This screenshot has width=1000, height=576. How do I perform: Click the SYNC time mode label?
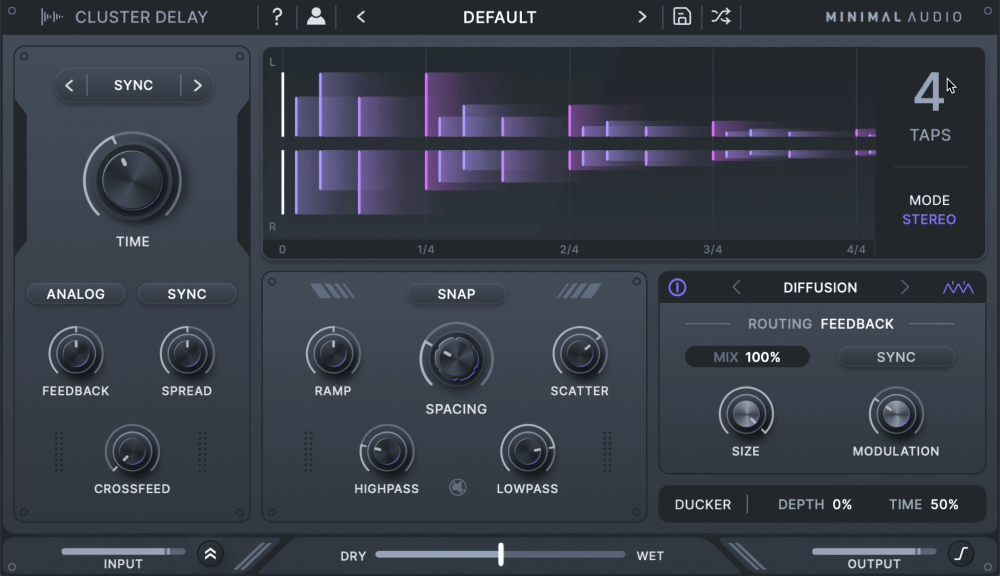[133, 85]
